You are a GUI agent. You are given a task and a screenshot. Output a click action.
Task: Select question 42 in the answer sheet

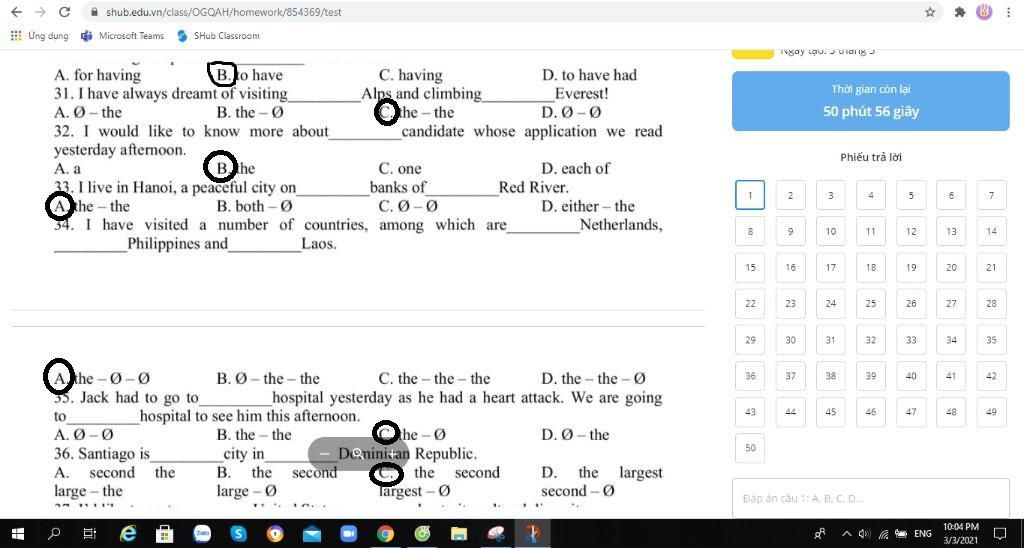[x=991, y=376]
